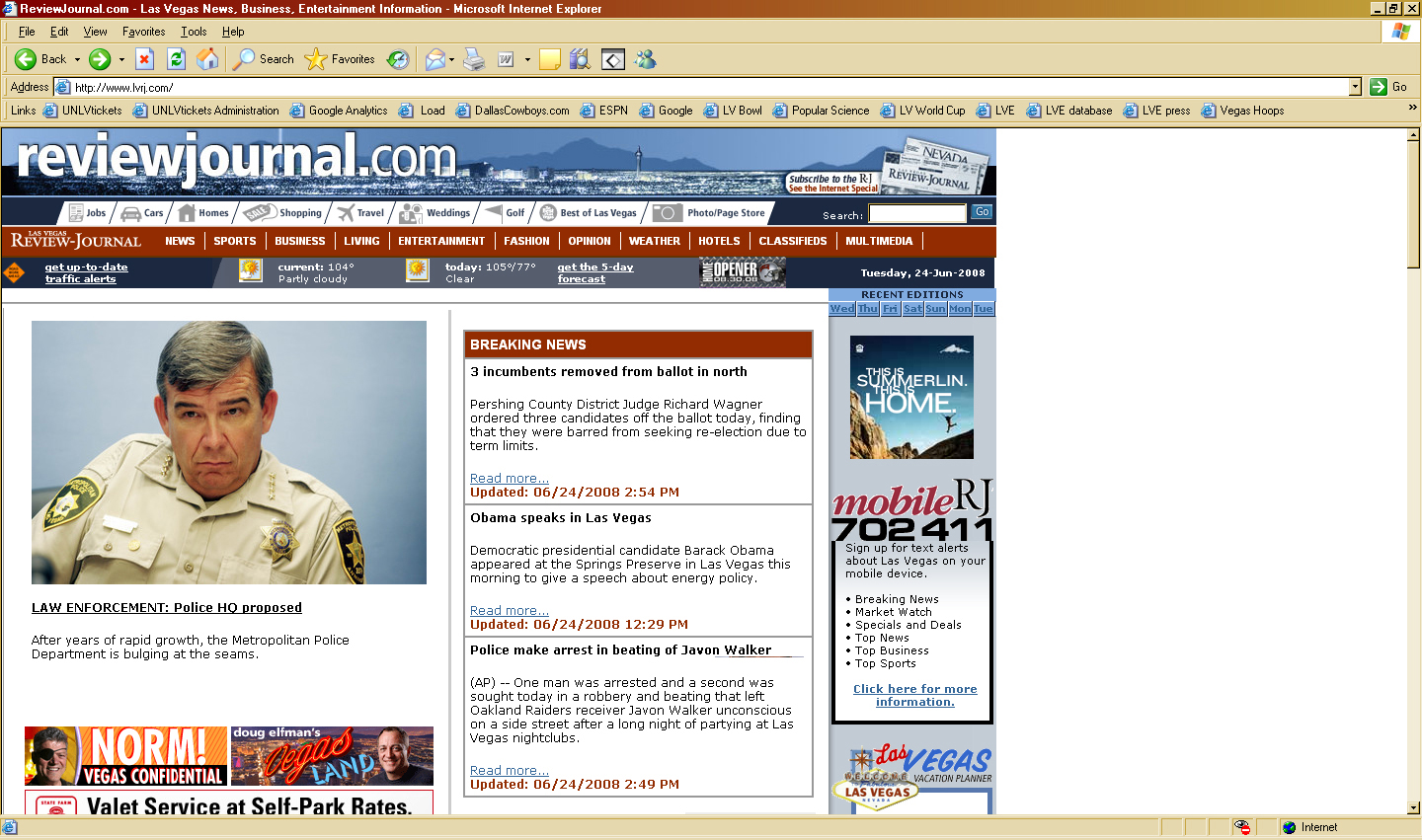Select the SPORTS navigation tab
The height and width of the screenshot is (840, 1422).
[x=235, y=241]
